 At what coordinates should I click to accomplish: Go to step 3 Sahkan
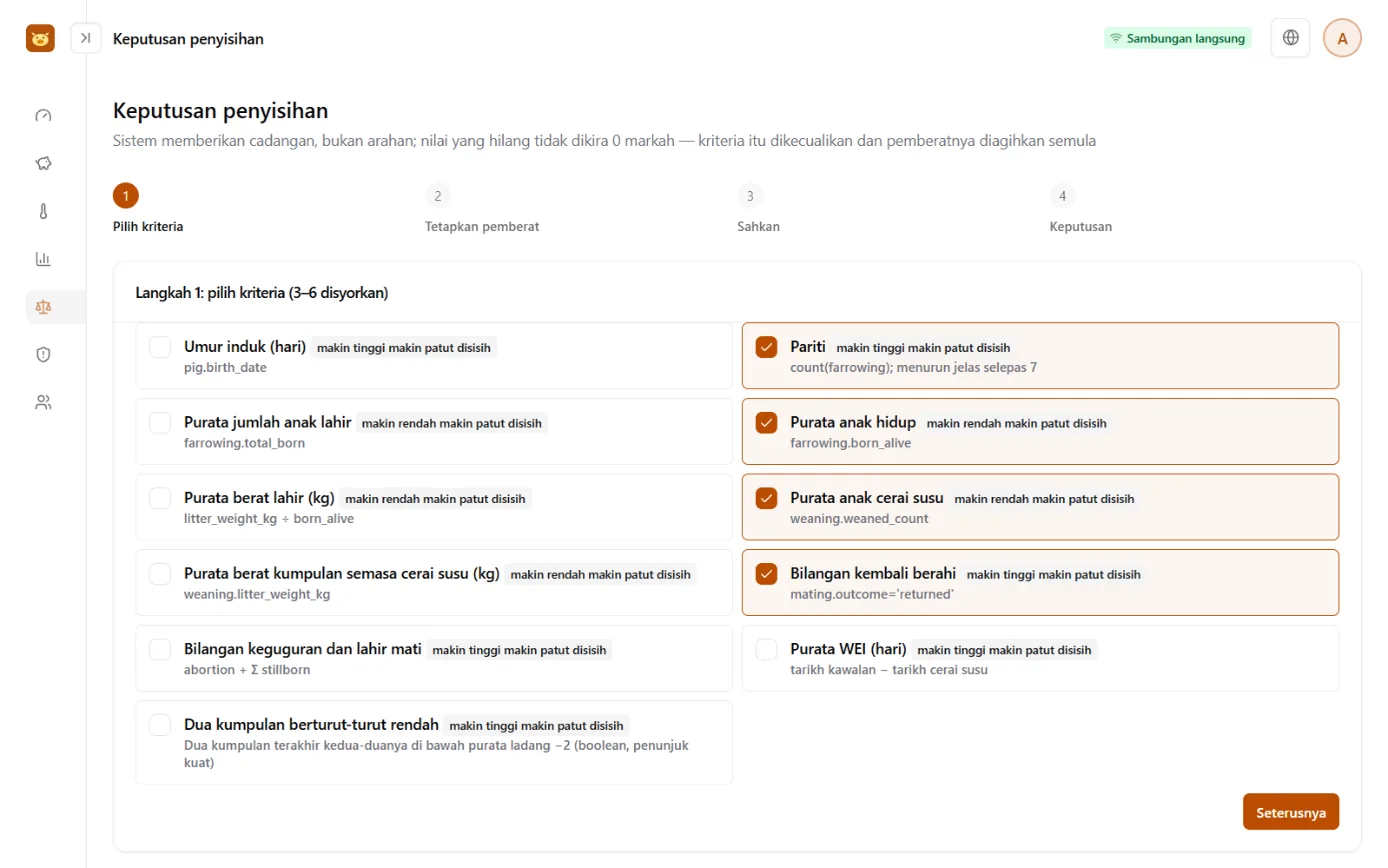point(758,208)
